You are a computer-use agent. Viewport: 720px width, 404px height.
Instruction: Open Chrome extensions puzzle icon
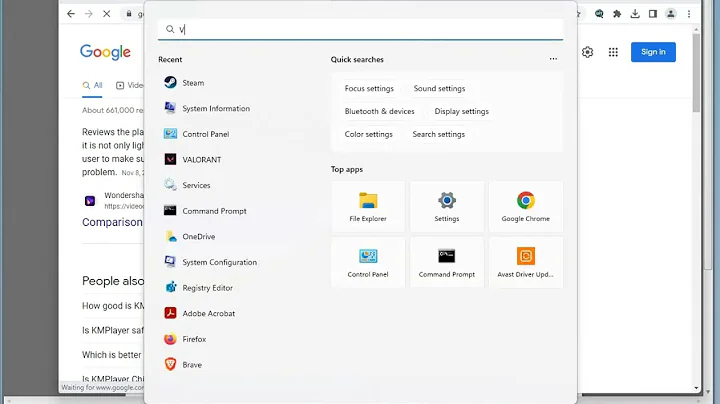pos(617,14)
